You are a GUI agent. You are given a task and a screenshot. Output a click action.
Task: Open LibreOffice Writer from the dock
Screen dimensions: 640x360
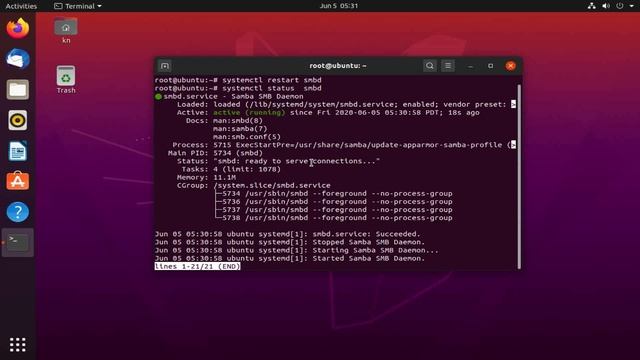18,151
